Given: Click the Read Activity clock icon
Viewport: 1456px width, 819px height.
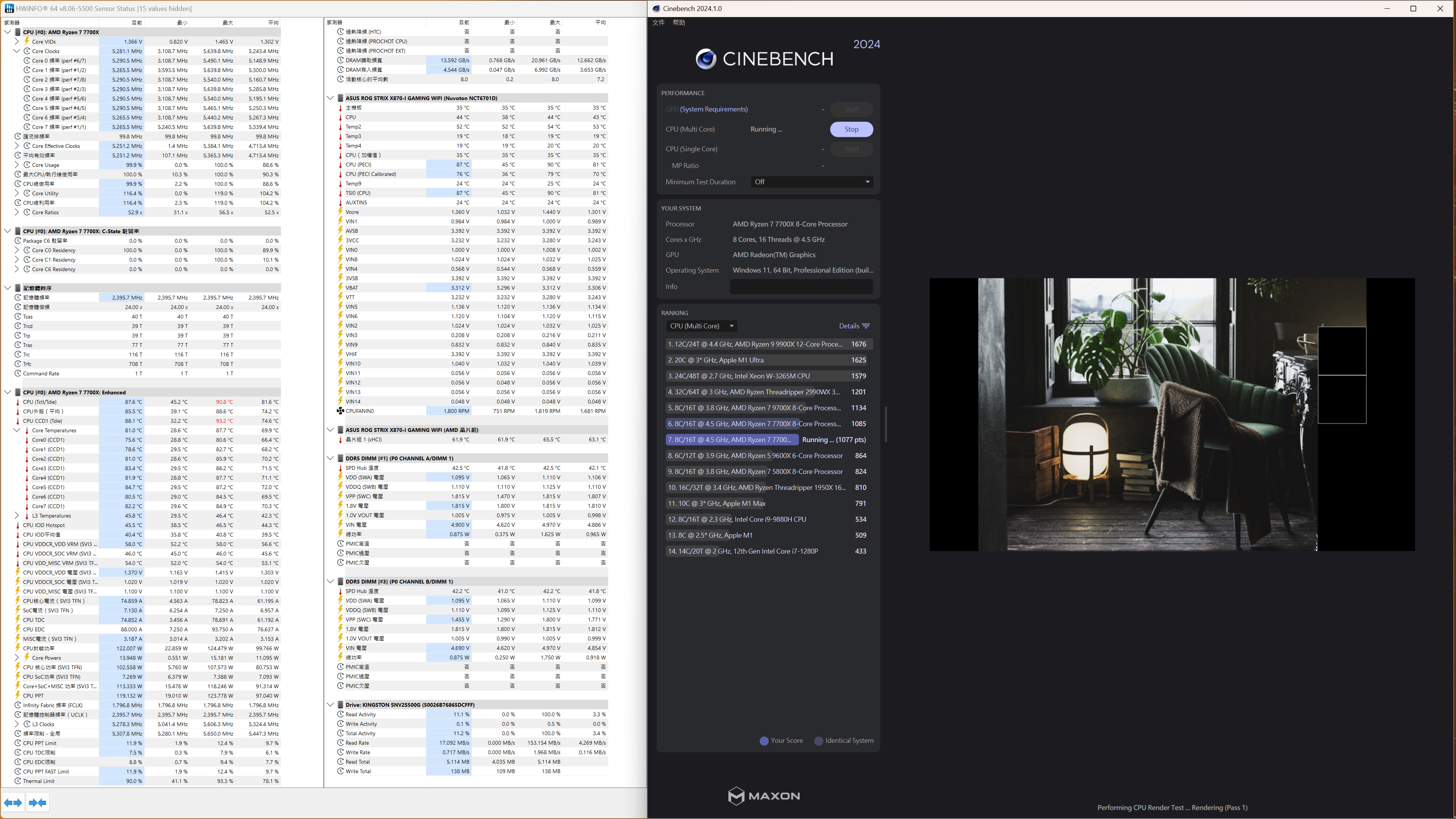Looking at the screenshot, I should coord(340,714).
